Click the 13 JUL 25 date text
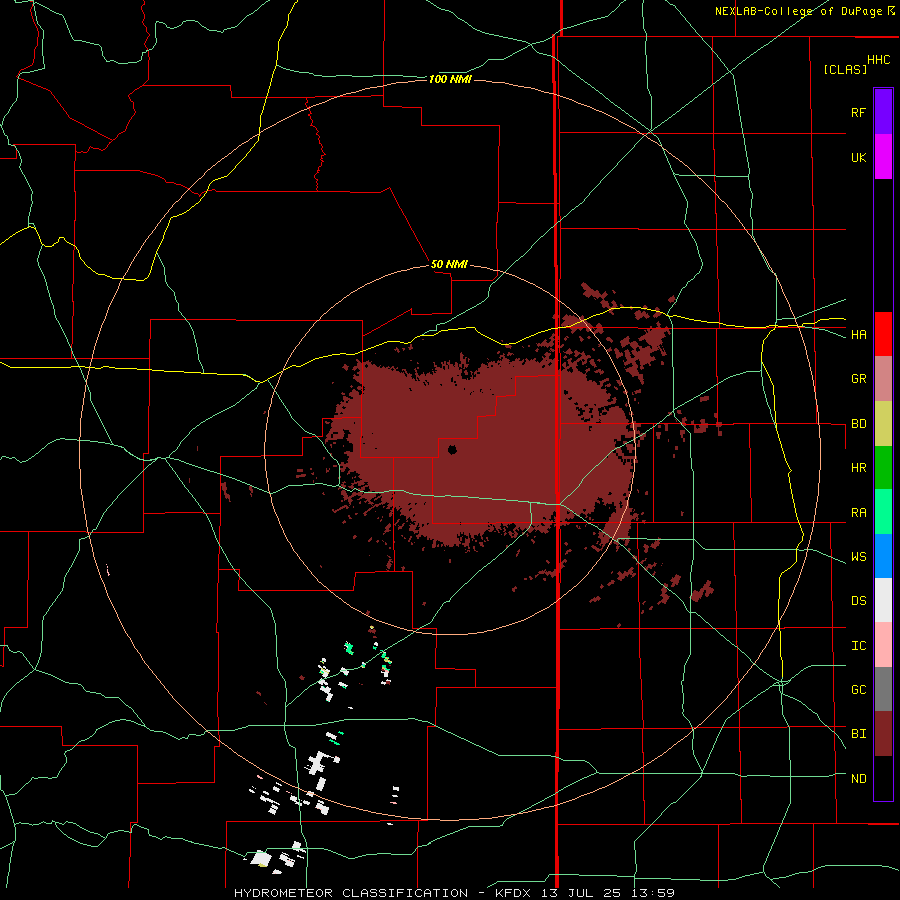 point(582,893)
